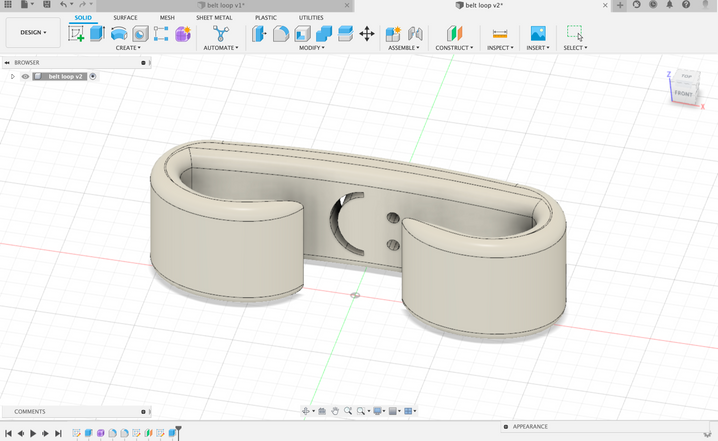Image resolution: width=718 pixels, height=441 pixels.
Task: Open the CREATE dropdown menu
Action: click(x=128, y=47)
